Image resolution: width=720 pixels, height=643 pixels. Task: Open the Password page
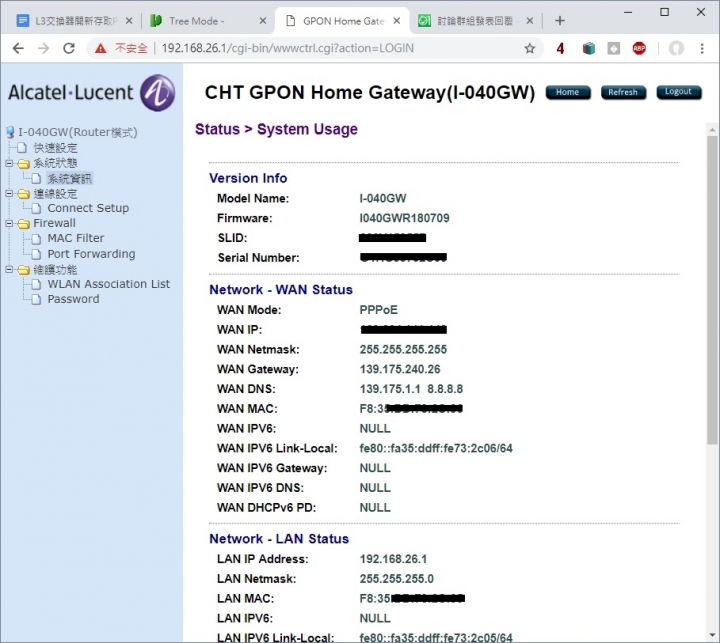click(x=73, y=299)
